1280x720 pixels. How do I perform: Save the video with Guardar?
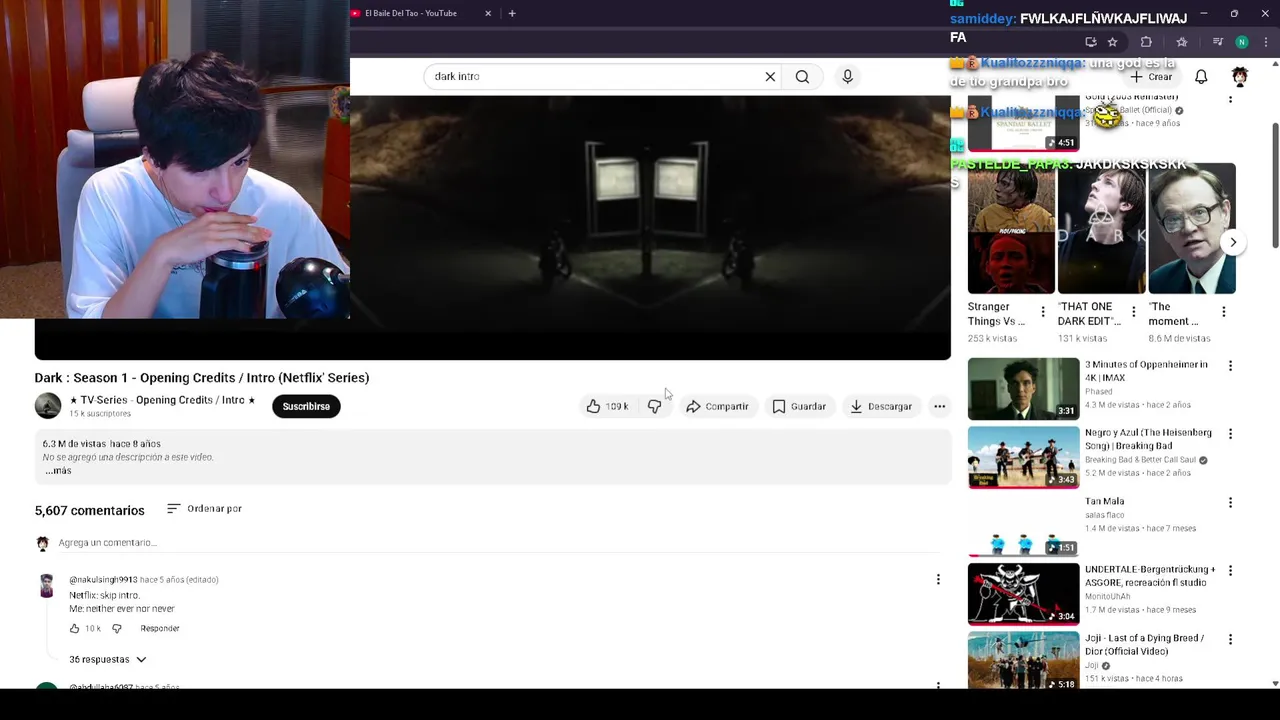[x=799, y=406]
